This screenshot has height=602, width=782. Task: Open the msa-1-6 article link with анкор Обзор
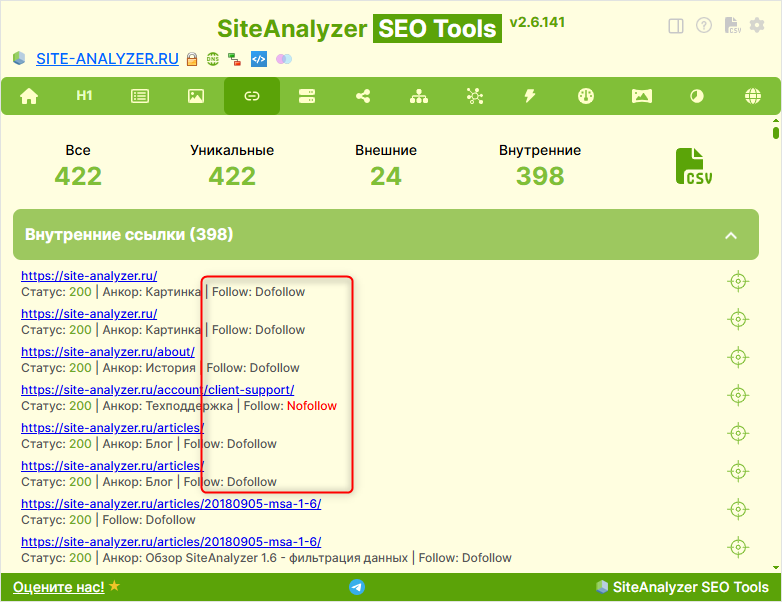pos(171,541)
